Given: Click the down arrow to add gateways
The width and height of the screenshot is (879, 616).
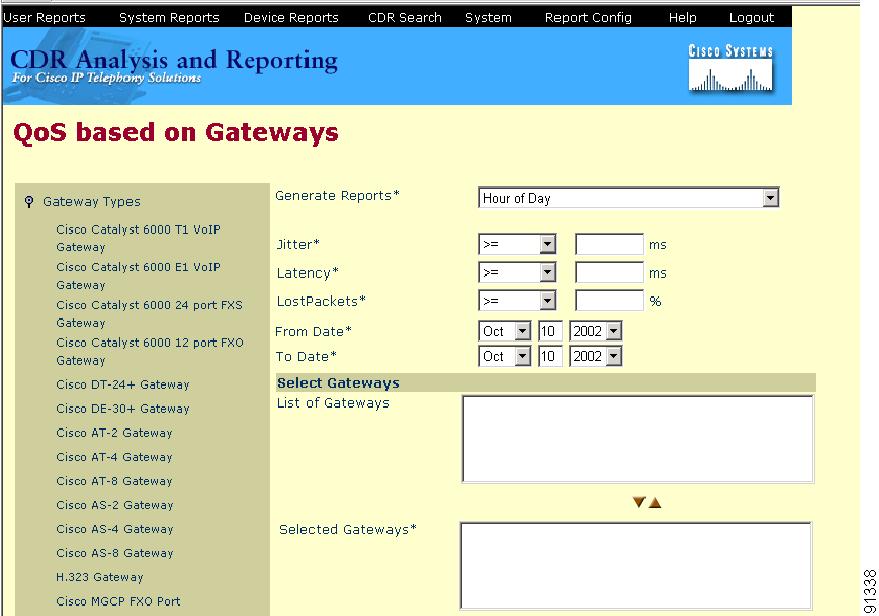Looking at the screenshot, I should pos(639,502).
